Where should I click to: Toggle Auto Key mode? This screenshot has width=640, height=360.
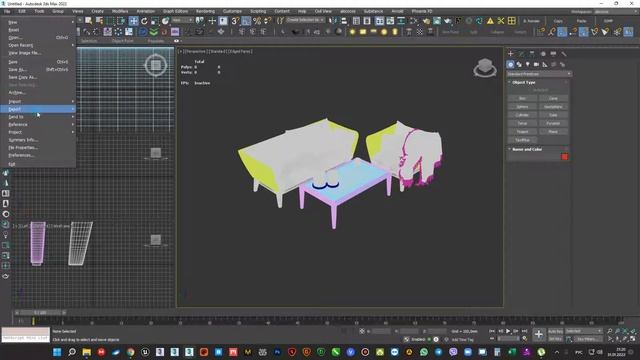555,331
